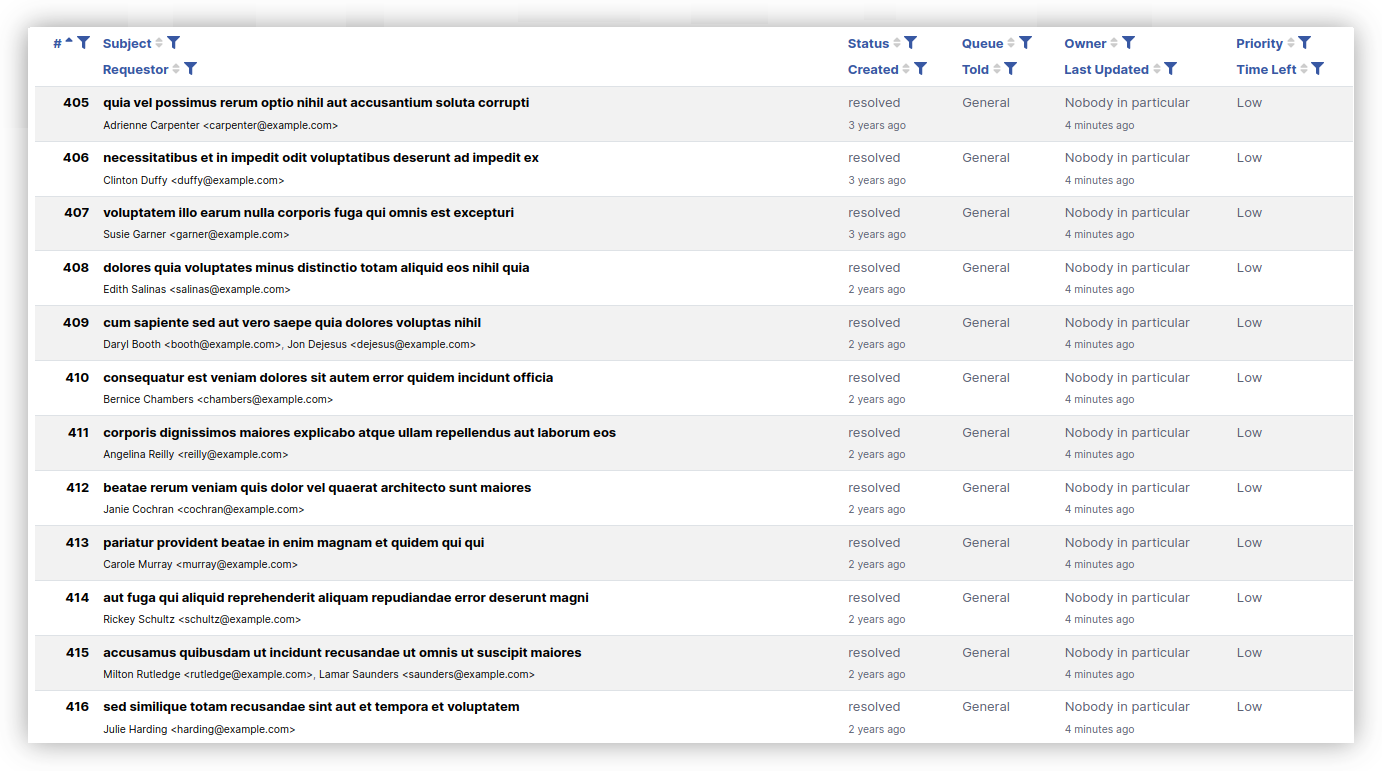
Task: Open the Last Updated column filter
Action: pyautogui.click(x=1170, y=69)
